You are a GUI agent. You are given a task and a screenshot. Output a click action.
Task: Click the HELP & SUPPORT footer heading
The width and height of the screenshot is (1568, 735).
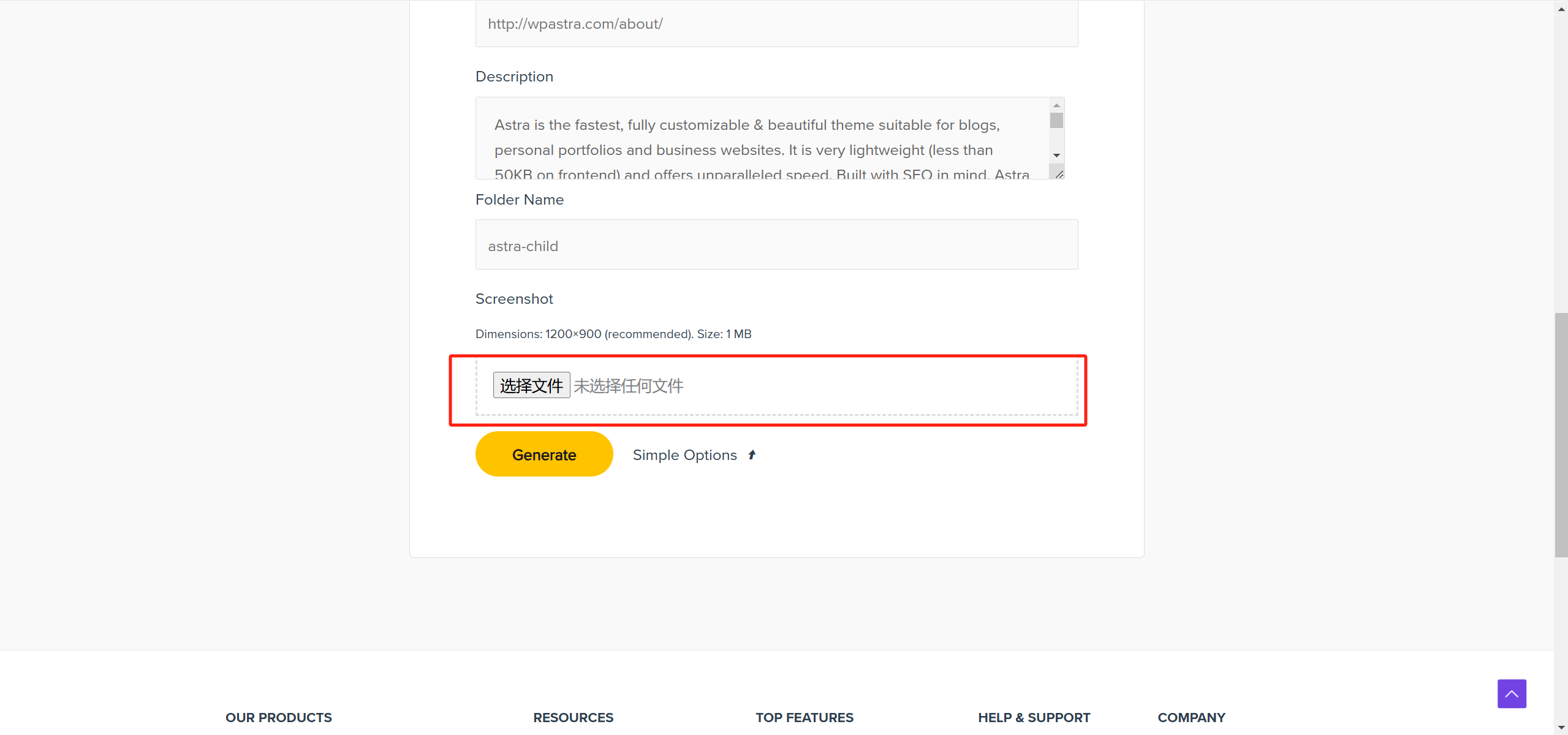click(1033, 717)
